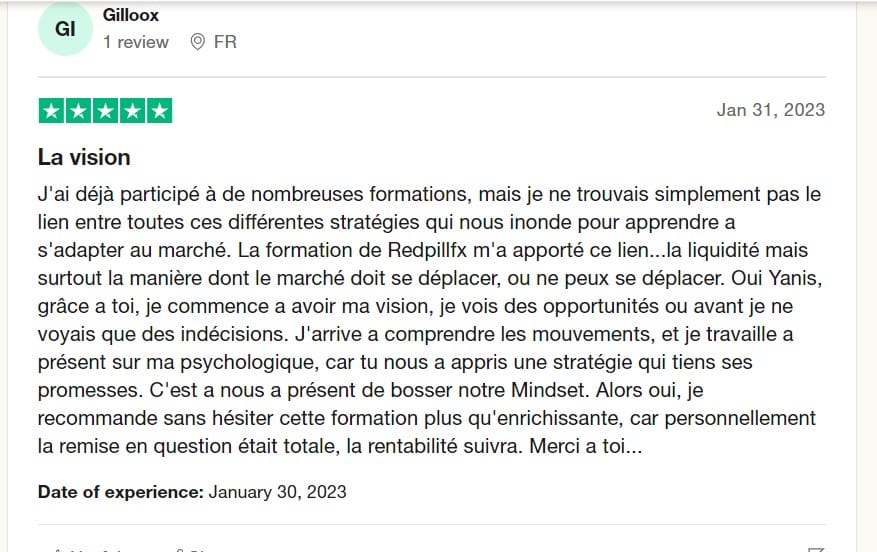Screen dimensions: 877x552
Task: Click the GI profile avatar circle
Action: point(65,29)
